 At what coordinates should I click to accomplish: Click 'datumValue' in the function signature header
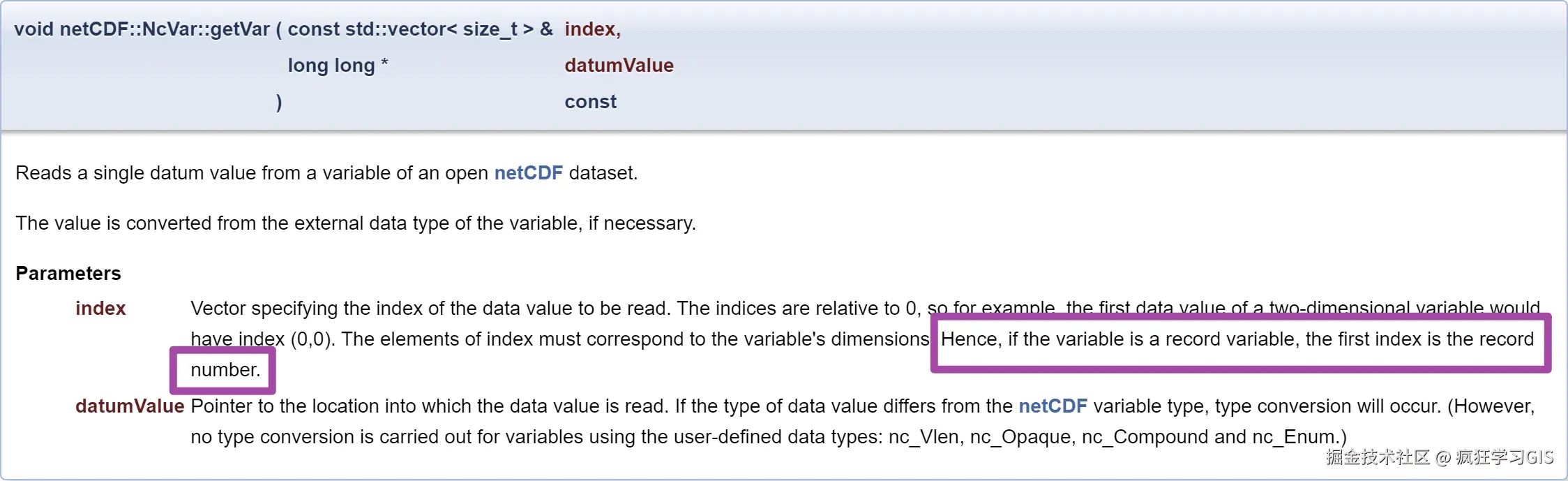(x=619, y=66)
